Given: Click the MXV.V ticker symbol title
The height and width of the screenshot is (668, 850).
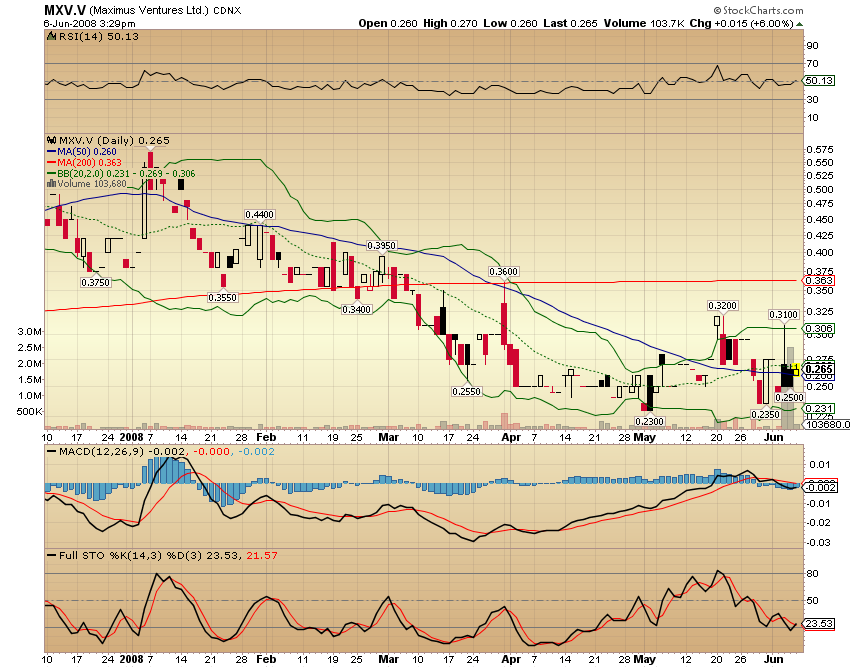Looking at the screenshot, I should click(x=64, y=10).
